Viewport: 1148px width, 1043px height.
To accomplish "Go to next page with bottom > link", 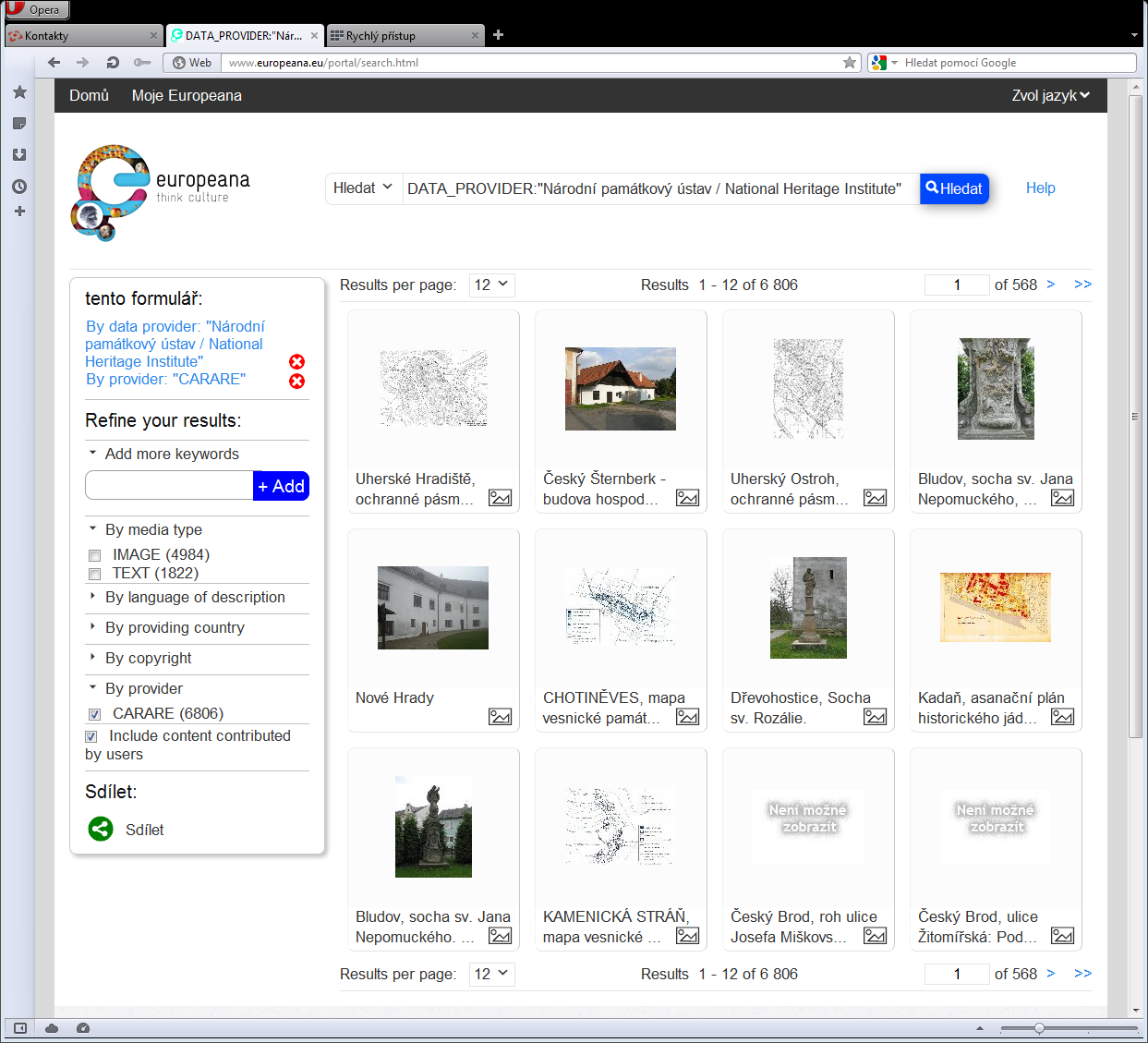I will coord(1051,974).
